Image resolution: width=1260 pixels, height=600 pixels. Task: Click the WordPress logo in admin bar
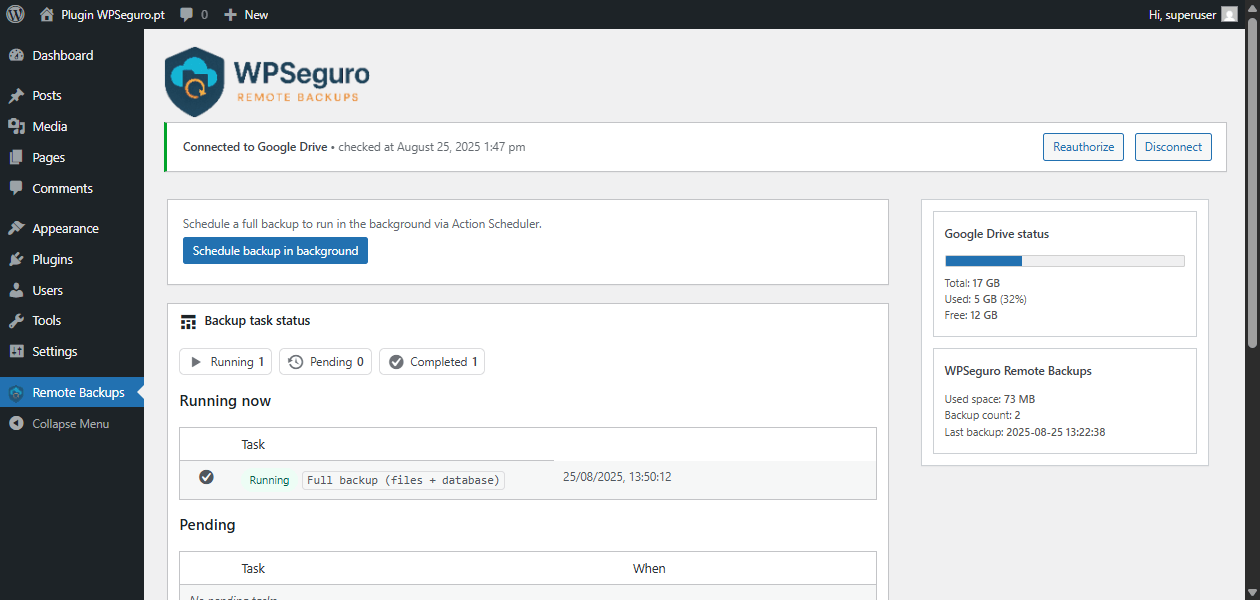16,14
